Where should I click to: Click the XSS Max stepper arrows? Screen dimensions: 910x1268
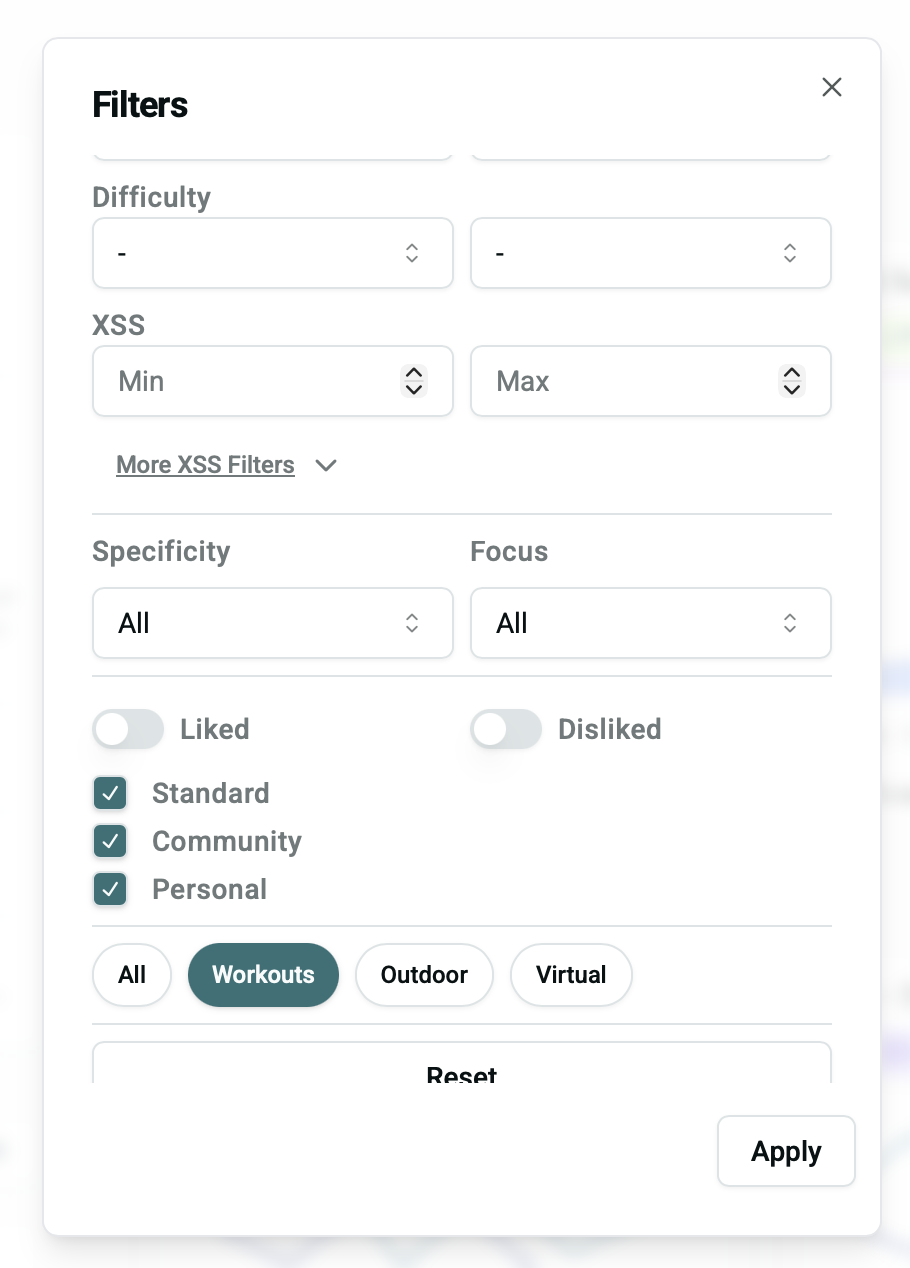[x=791, y=381]
